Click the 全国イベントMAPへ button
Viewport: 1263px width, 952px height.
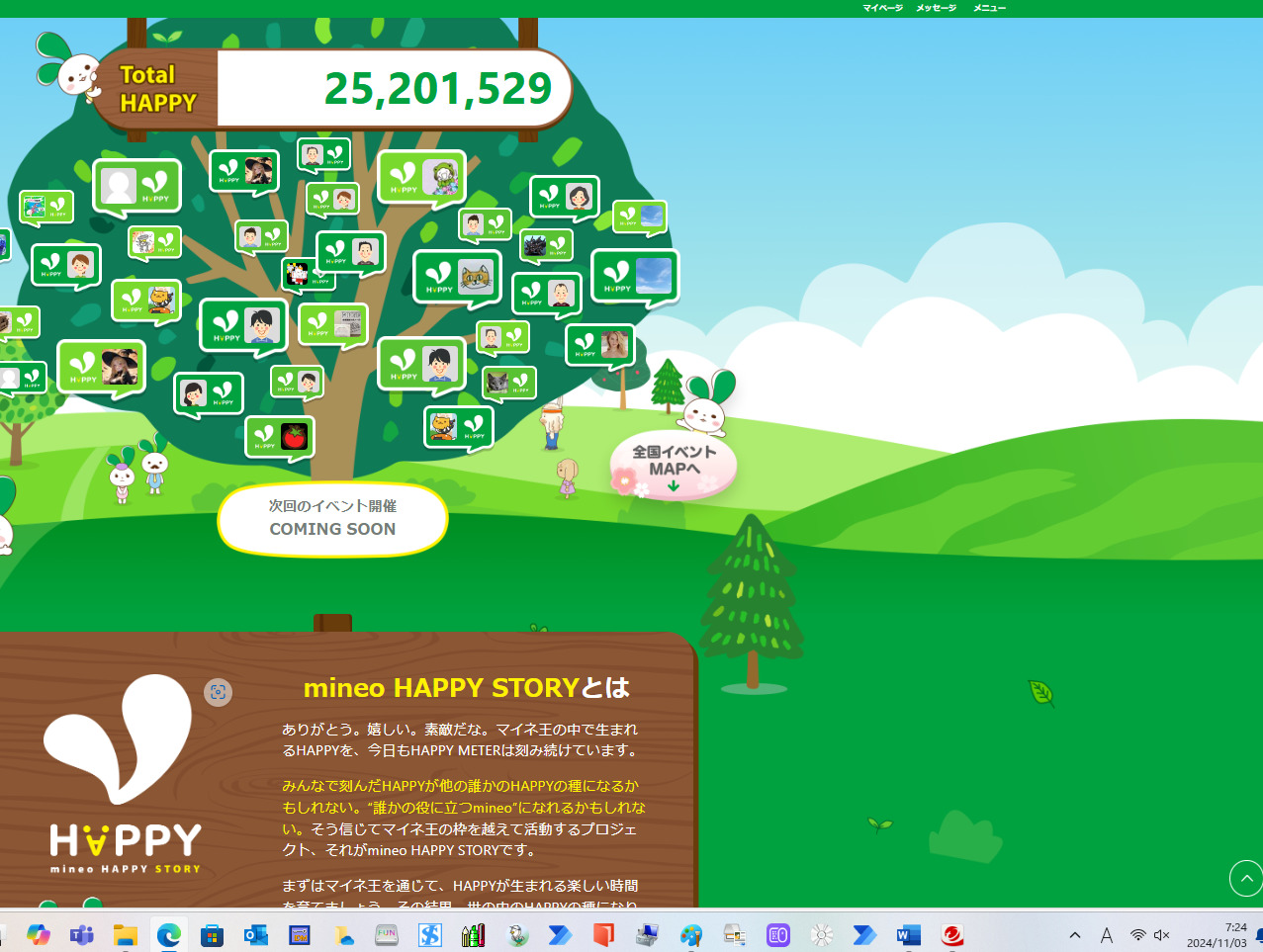(674, 465)
